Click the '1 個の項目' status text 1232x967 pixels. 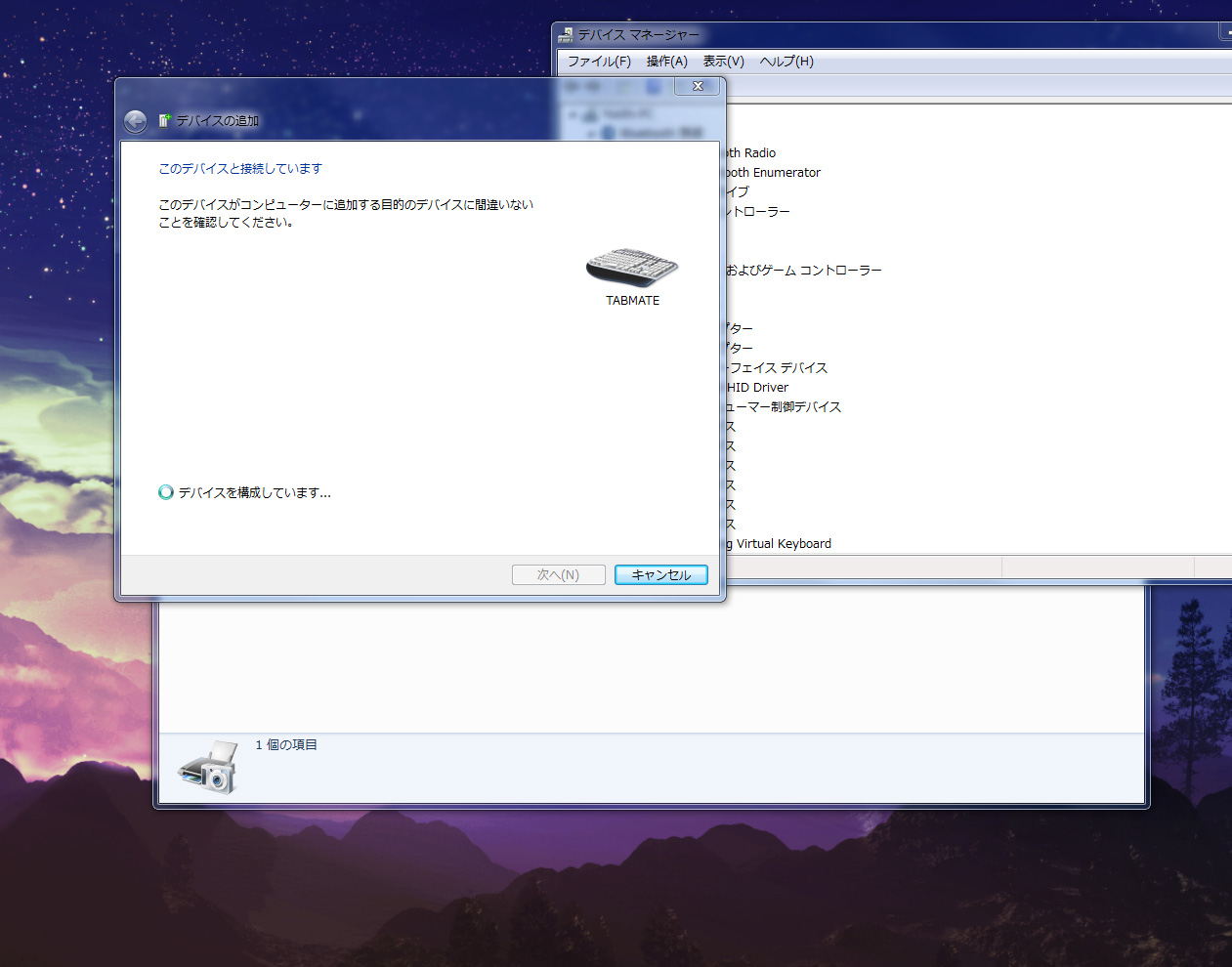tap(286, 744)
